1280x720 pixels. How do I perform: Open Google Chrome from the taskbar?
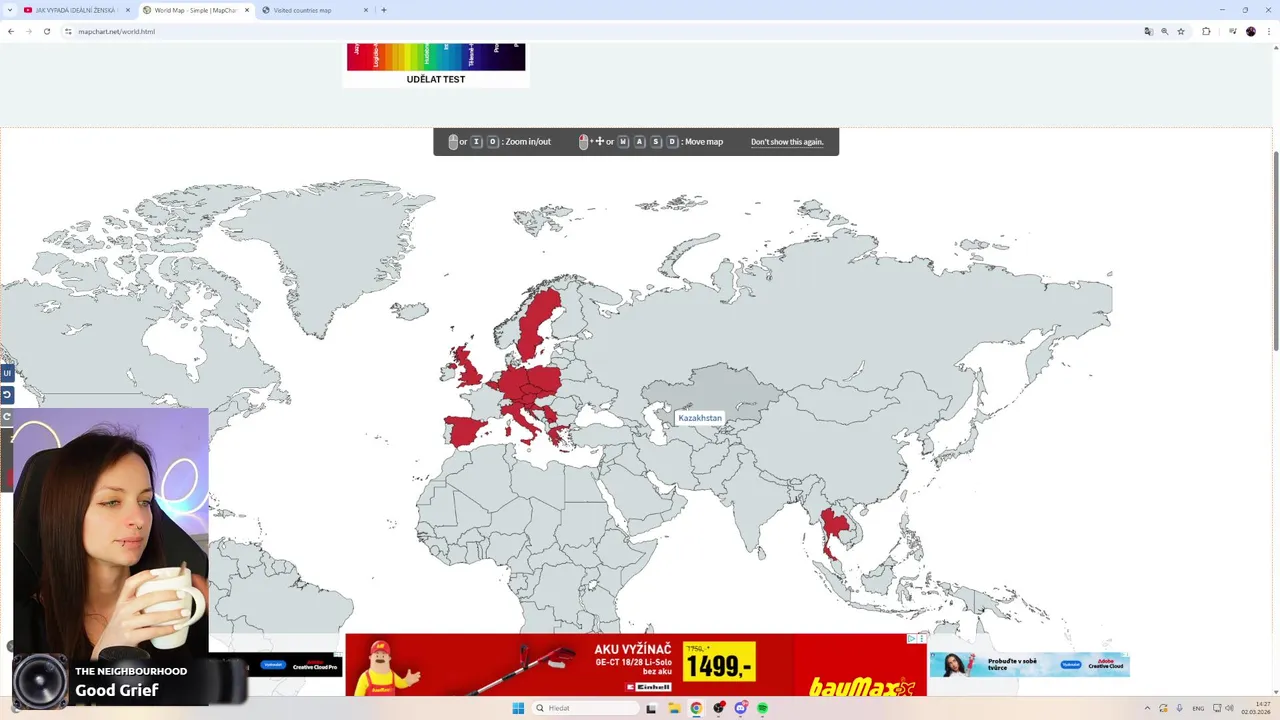tap(696, 708)
